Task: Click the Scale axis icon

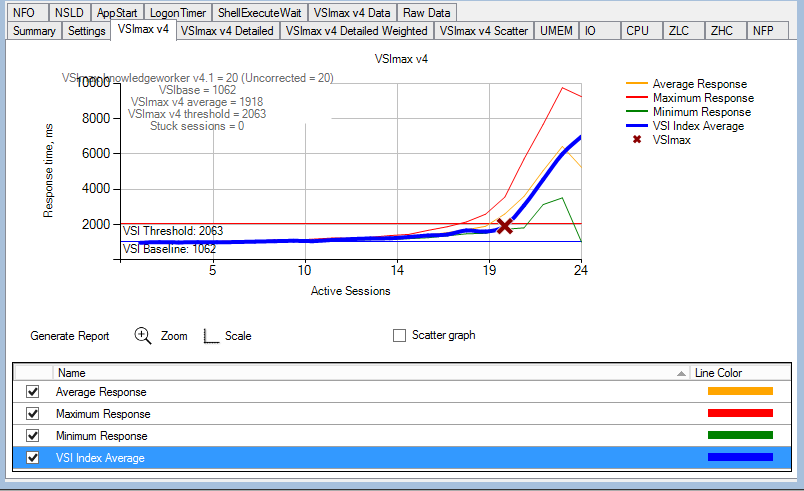Action: [211, 336]
